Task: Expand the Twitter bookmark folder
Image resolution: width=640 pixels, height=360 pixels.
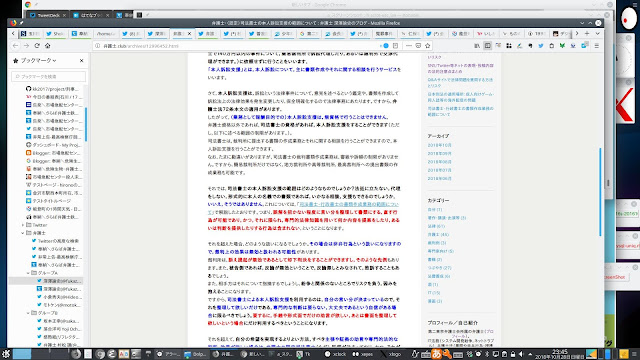Action: pos(23,225)
